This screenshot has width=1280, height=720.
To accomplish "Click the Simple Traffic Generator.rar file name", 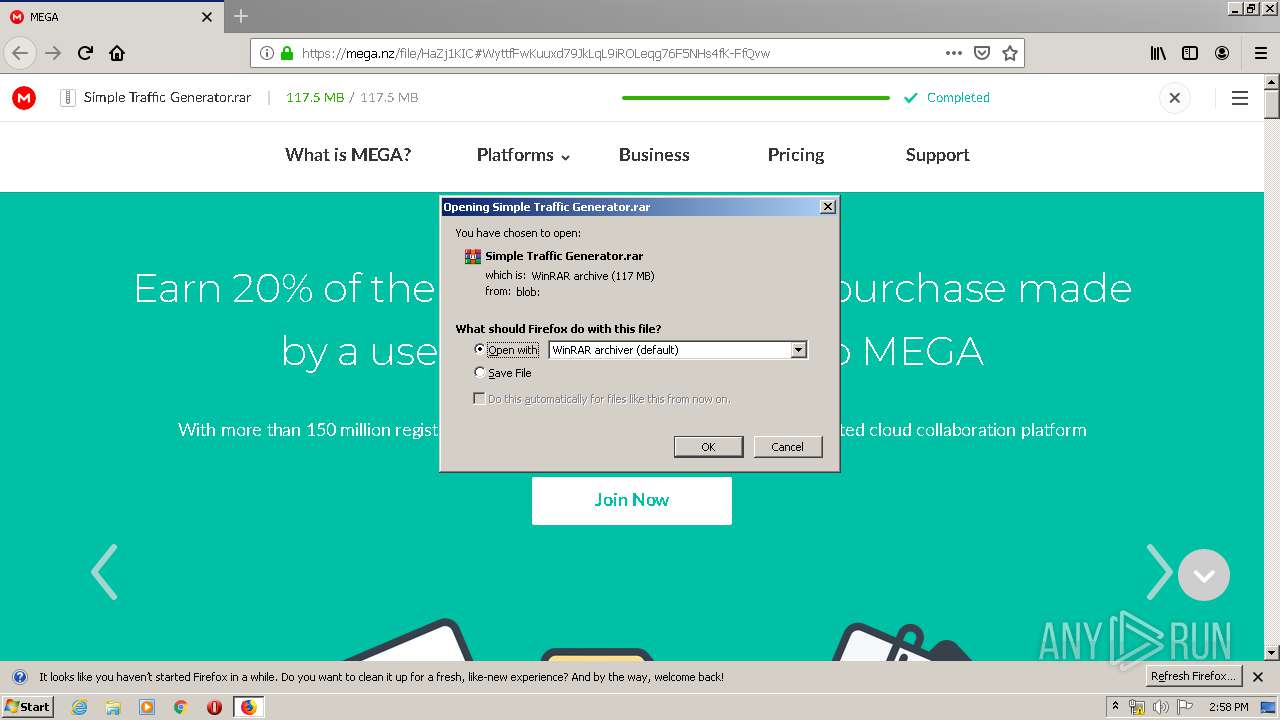I will (x=167, y=98).
